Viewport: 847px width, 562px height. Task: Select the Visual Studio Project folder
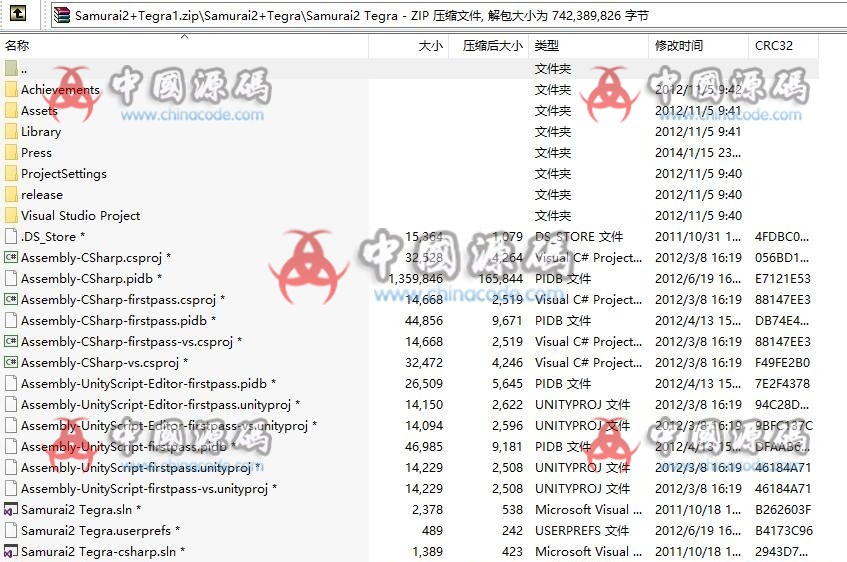point(80,216)
